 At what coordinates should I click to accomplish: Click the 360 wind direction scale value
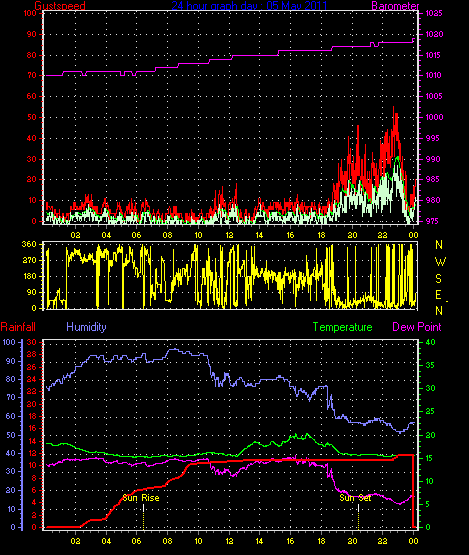click(29, 244)
